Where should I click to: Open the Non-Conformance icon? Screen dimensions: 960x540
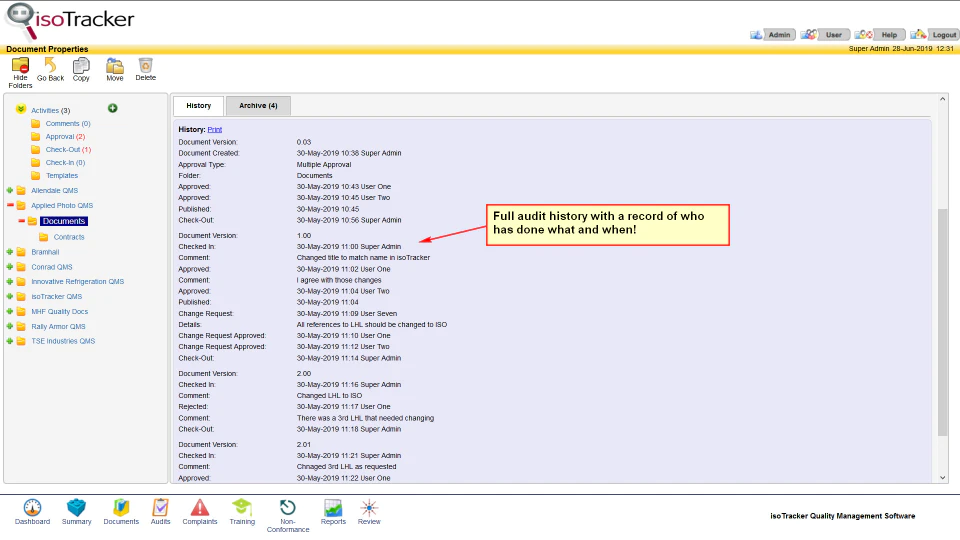(x=288, y=508)
